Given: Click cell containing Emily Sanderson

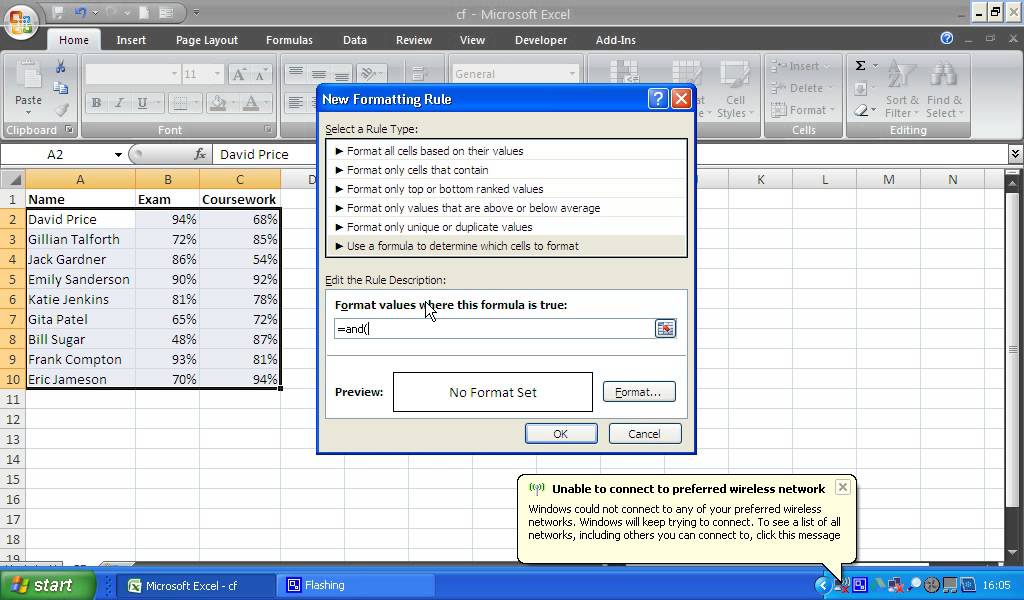Looking at the screenshot, I should [80, 279].
